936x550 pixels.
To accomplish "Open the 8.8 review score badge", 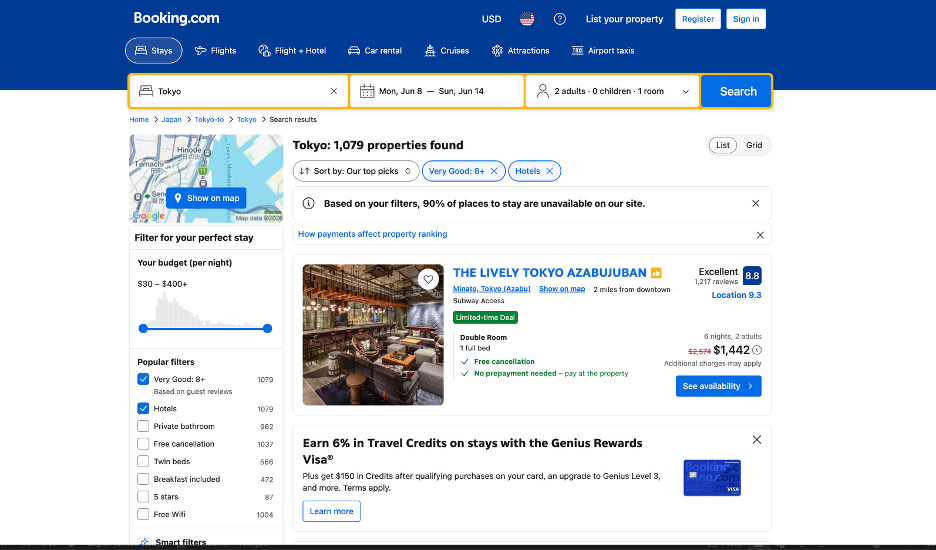I will 752,276.
